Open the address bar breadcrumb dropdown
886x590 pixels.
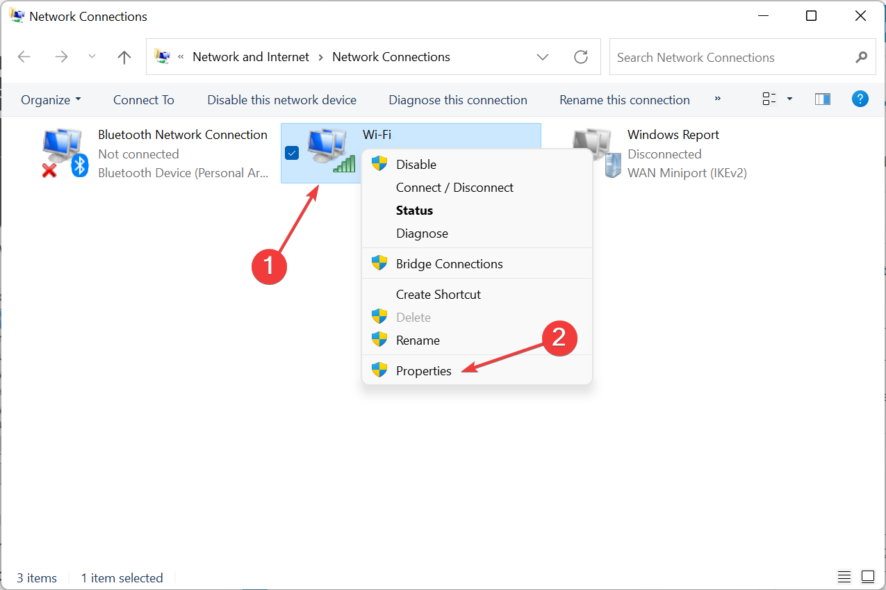point(542,57)
